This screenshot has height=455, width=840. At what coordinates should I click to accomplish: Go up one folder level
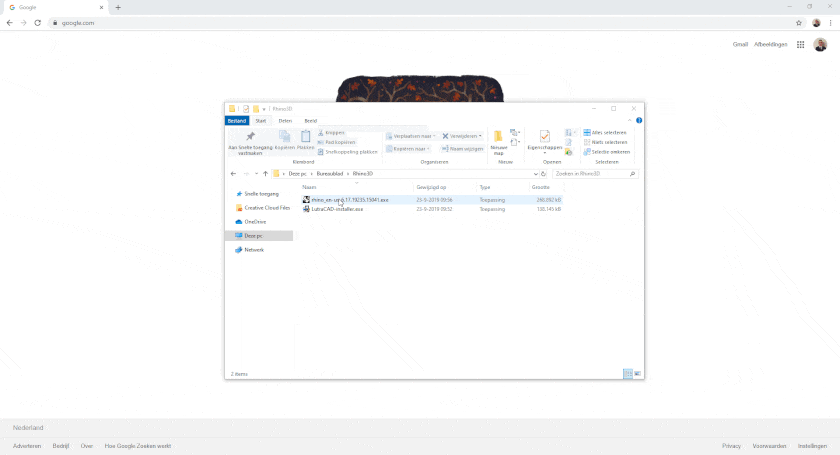pyautogui.click(x=265, y=174)
